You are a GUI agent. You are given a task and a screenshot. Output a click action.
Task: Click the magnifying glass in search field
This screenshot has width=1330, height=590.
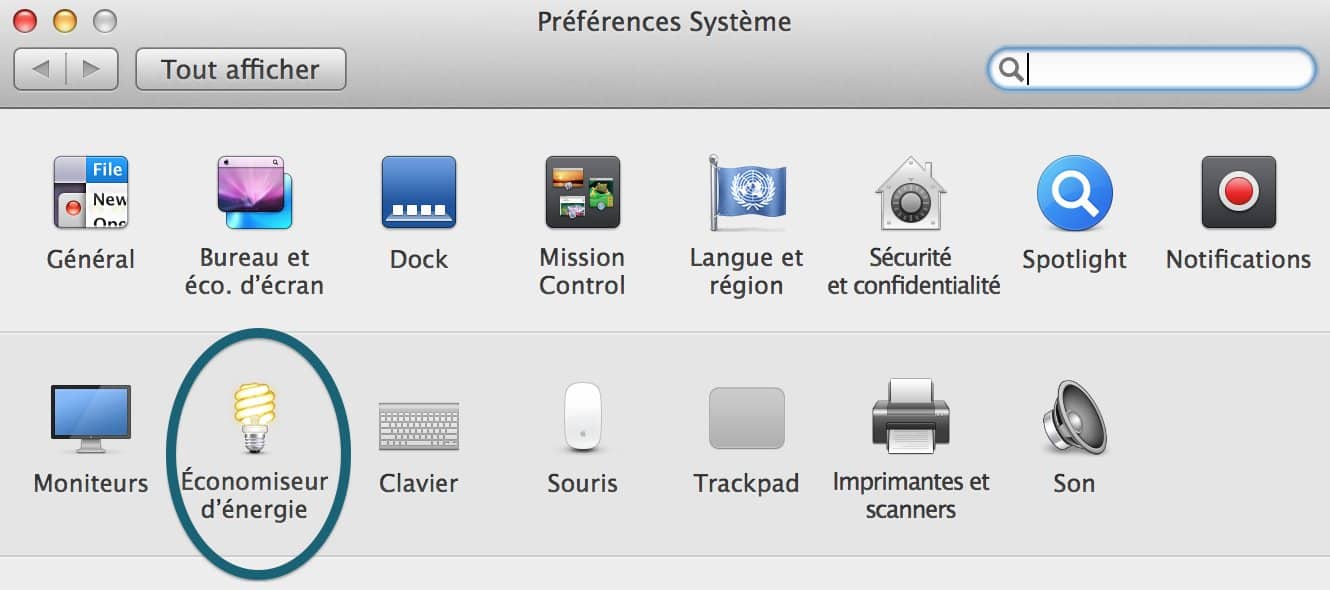(1011, 69)
